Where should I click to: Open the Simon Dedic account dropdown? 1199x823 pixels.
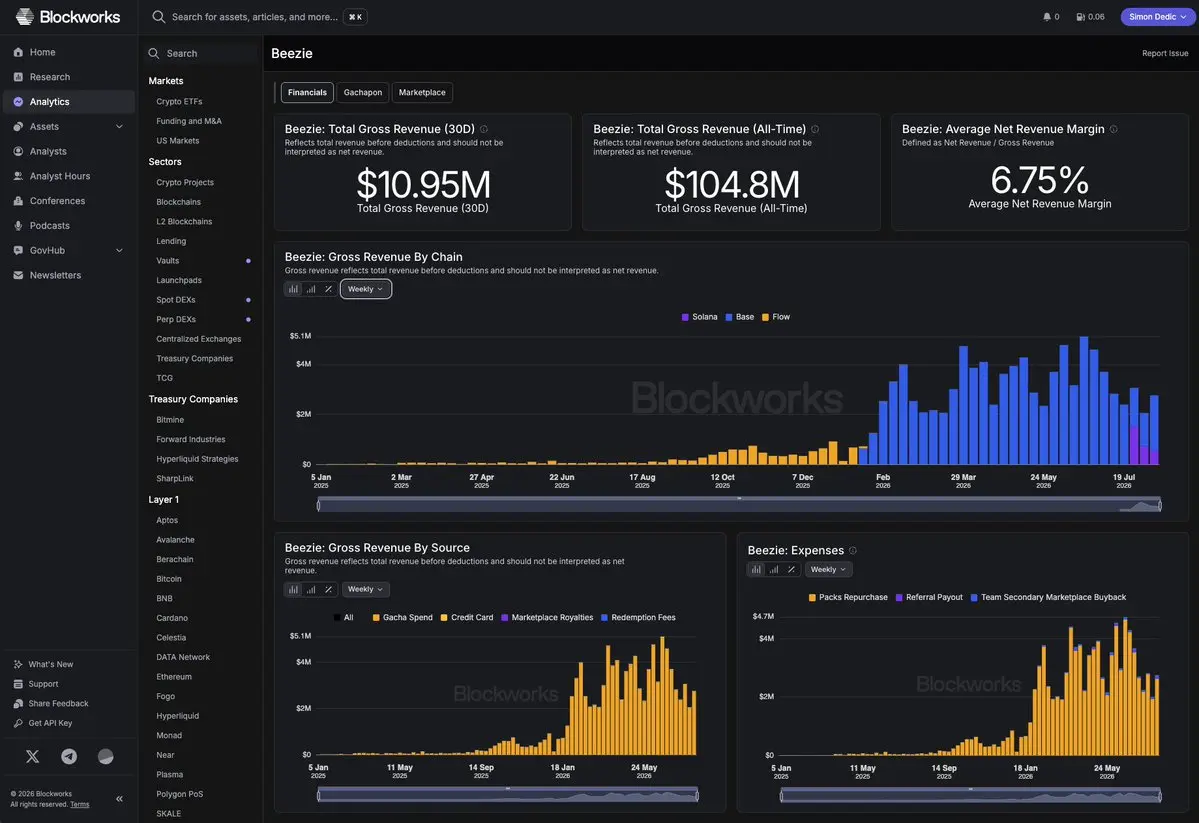tap(1157, 17)
